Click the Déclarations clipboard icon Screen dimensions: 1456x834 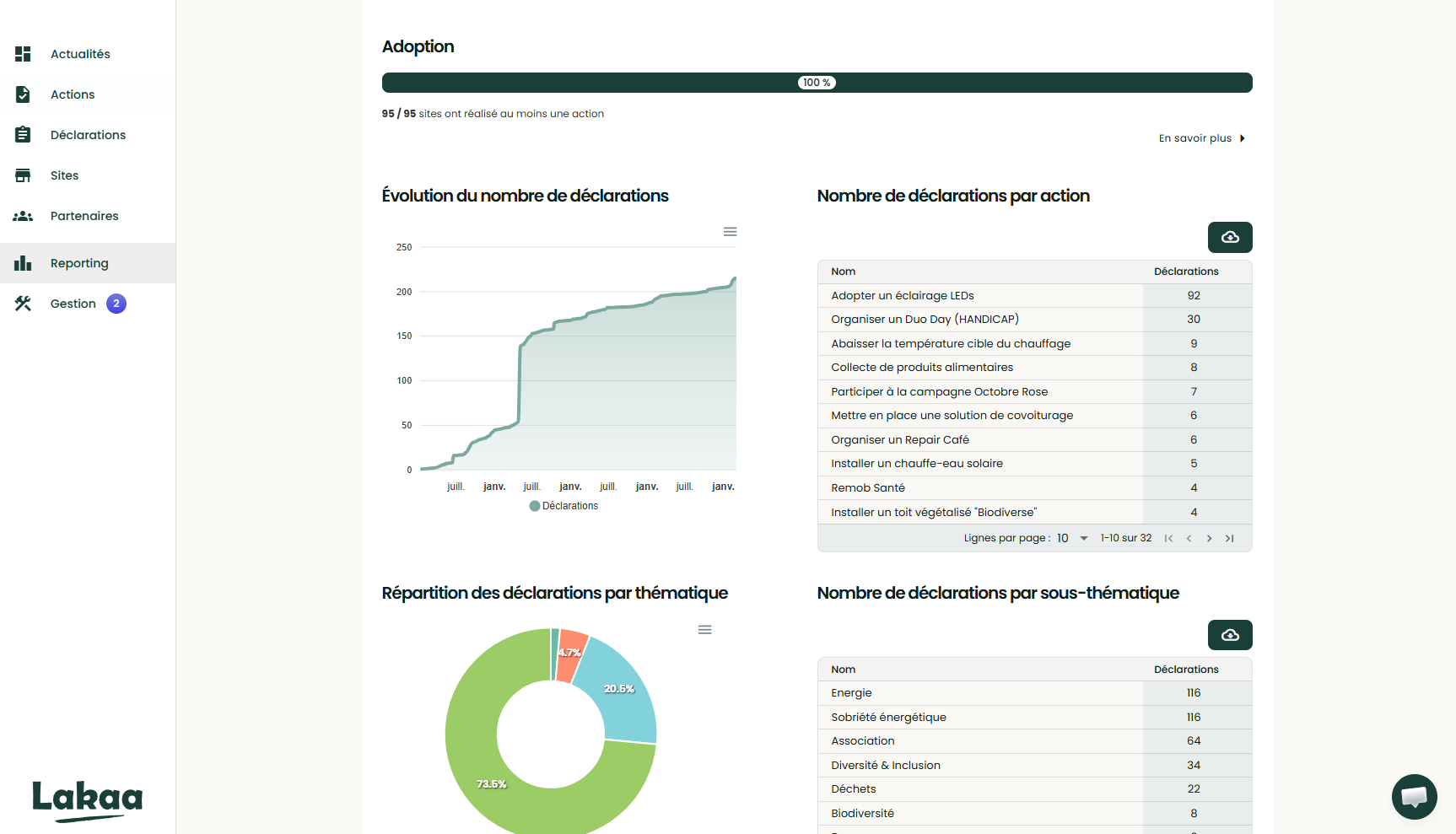[23, 135]
